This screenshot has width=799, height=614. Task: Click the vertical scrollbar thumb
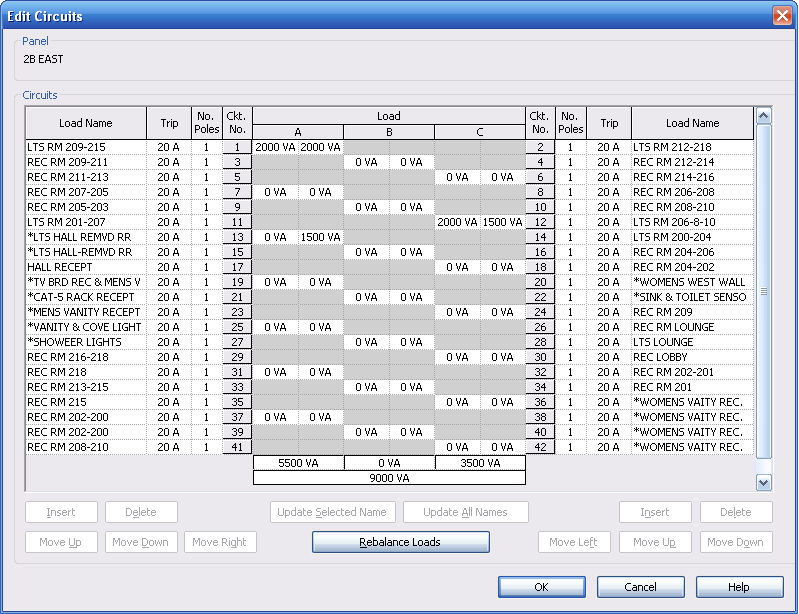[763, 291]
